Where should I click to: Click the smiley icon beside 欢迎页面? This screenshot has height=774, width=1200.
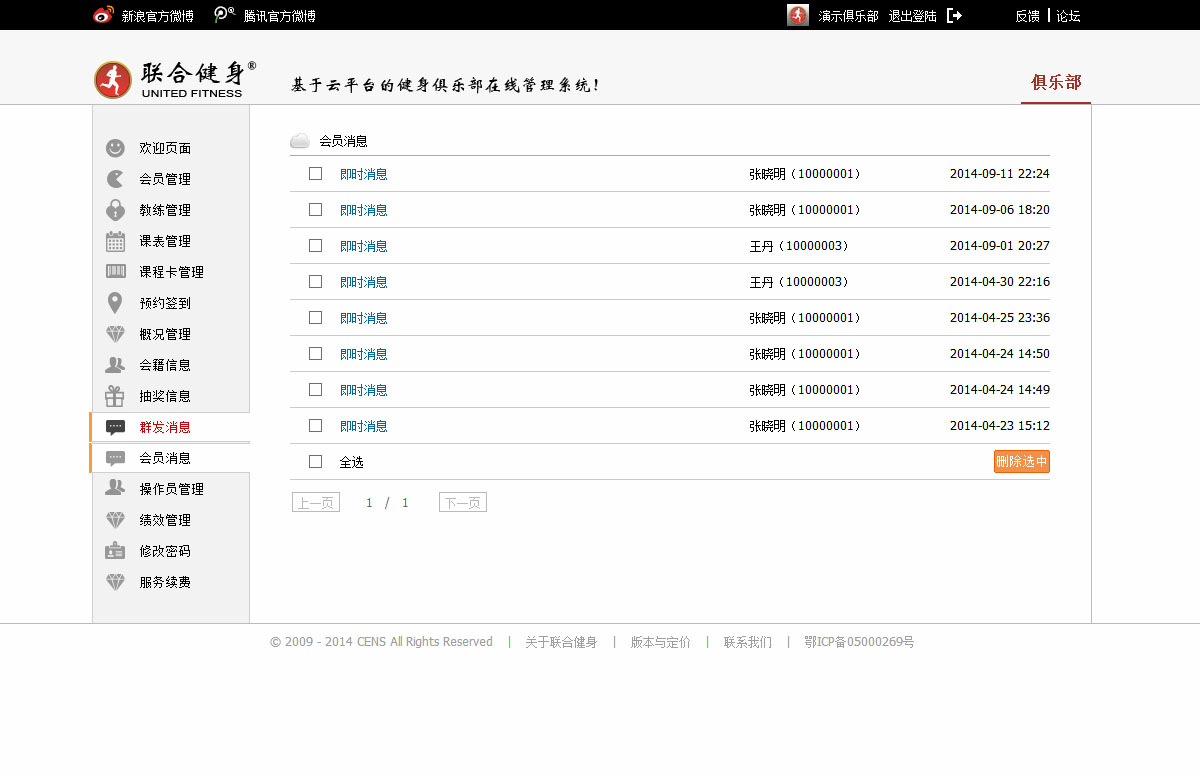116,148
